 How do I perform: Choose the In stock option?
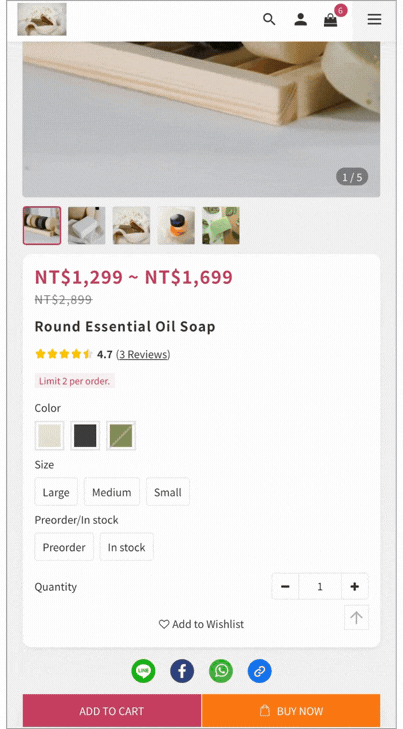pyautogui.click(x=126, y=547)
